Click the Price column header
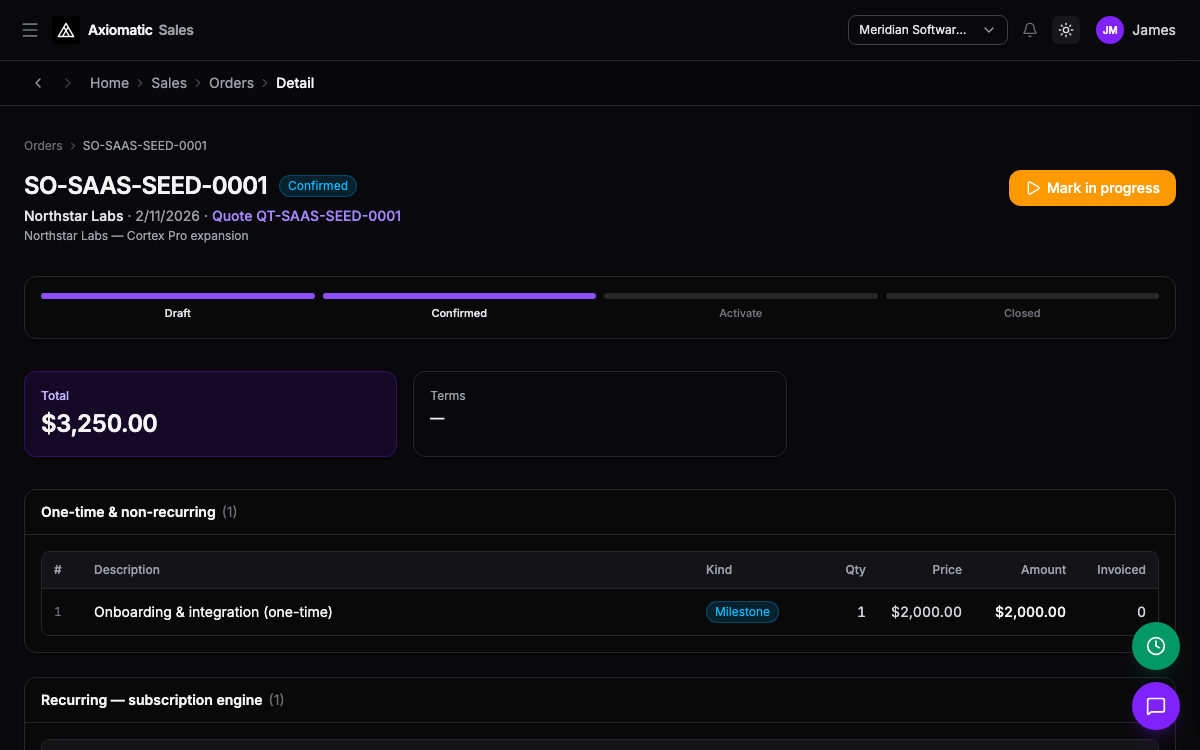This screenshot has width=1200, height=750. 947,570
